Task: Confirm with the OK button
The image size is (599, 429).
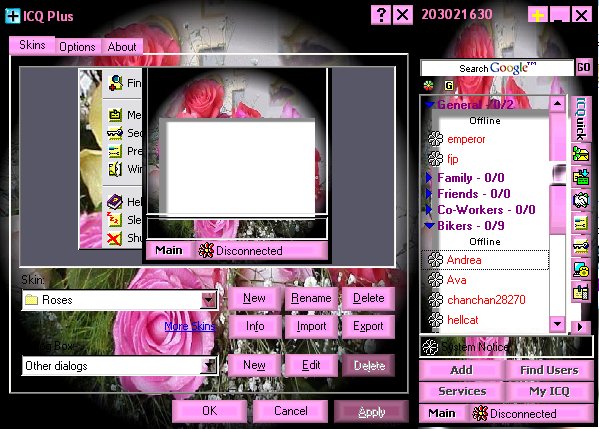Action: pyautogui.click(x=209, y=411)
